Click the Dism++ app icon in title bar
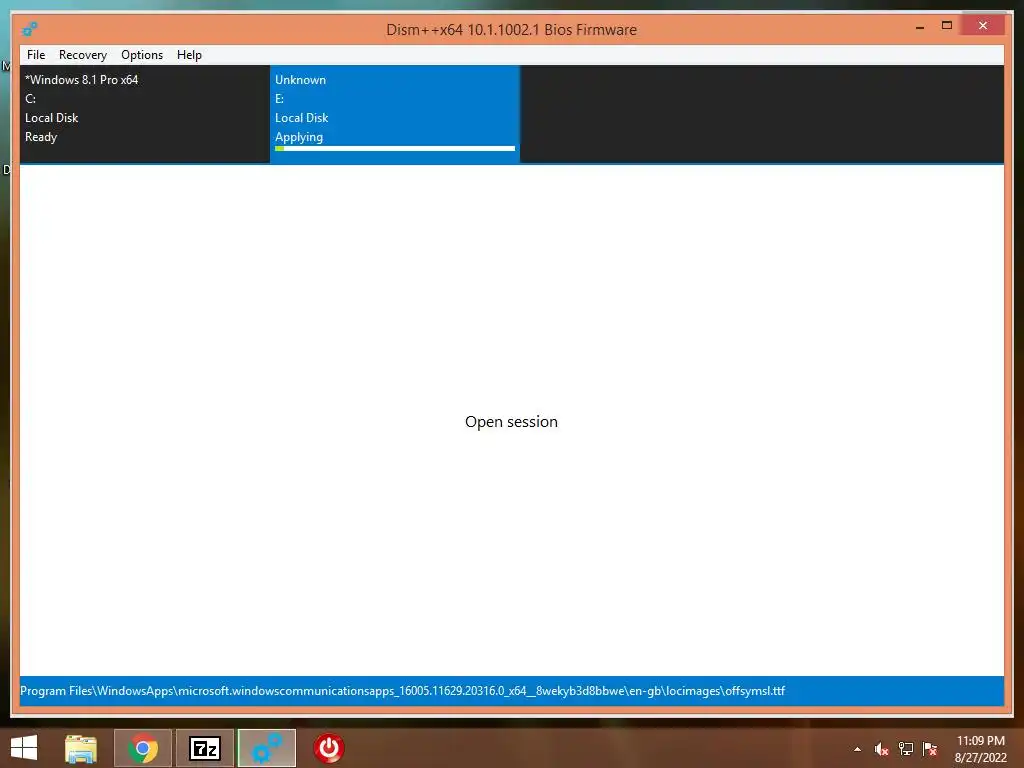 click(x=29, y=29)
